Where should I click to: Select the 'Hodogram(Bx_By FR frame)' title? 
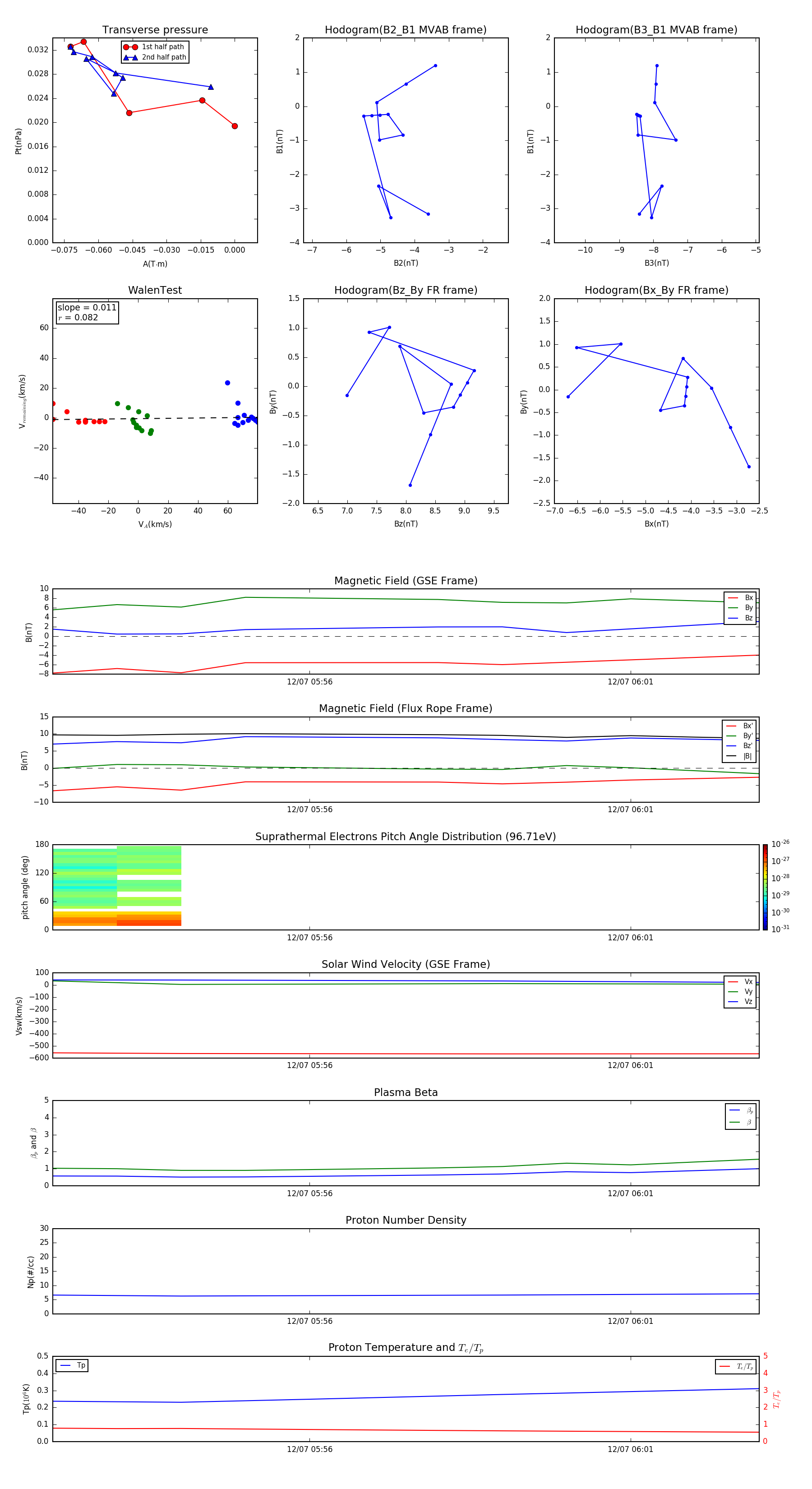(x=656, y=290)
